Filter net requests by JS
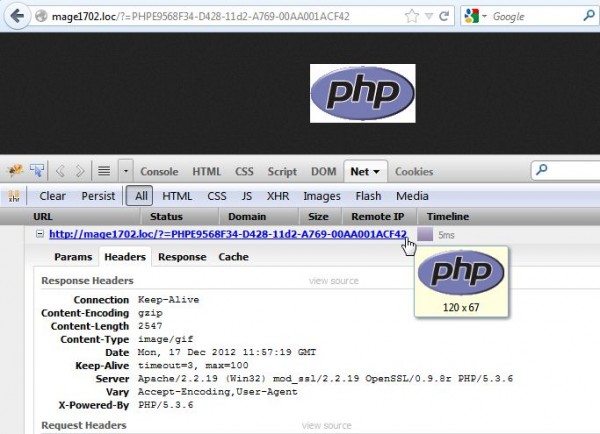The width and height of the screenshot is (600, 434). [x=246, y=196]
